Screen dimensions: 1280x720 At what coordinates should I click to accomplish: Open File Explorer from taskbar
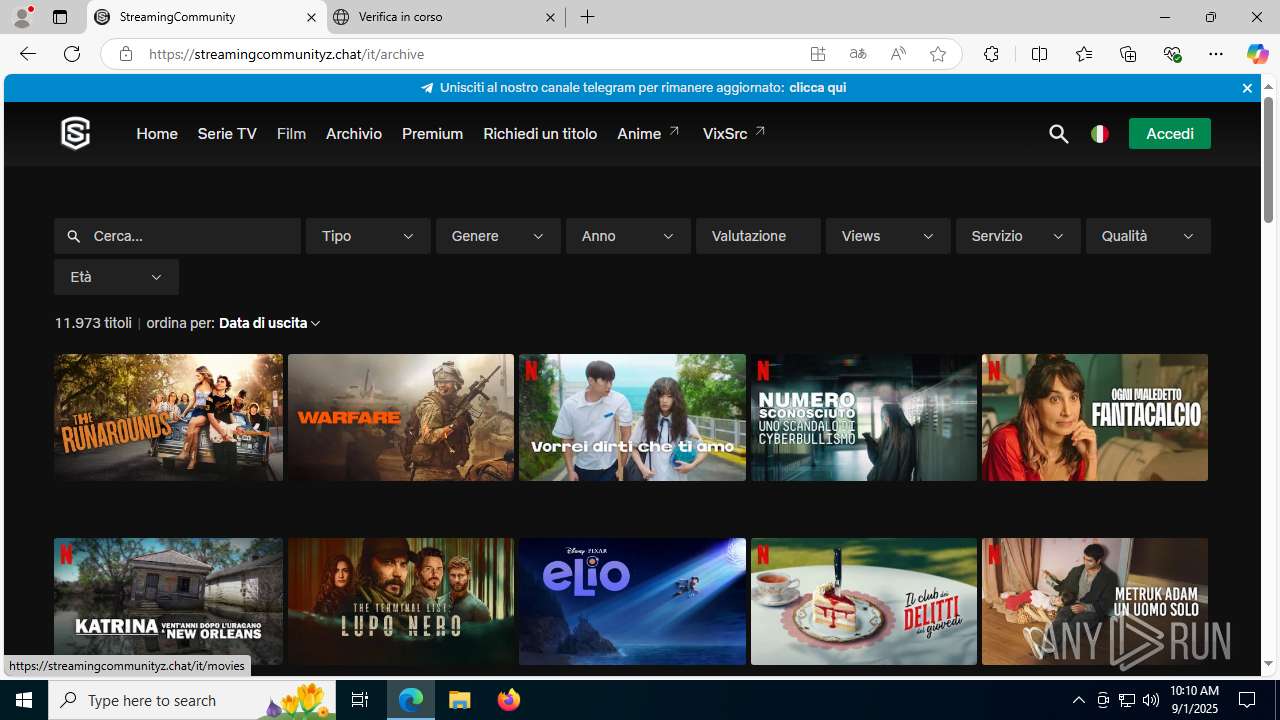tap(460, 700)
